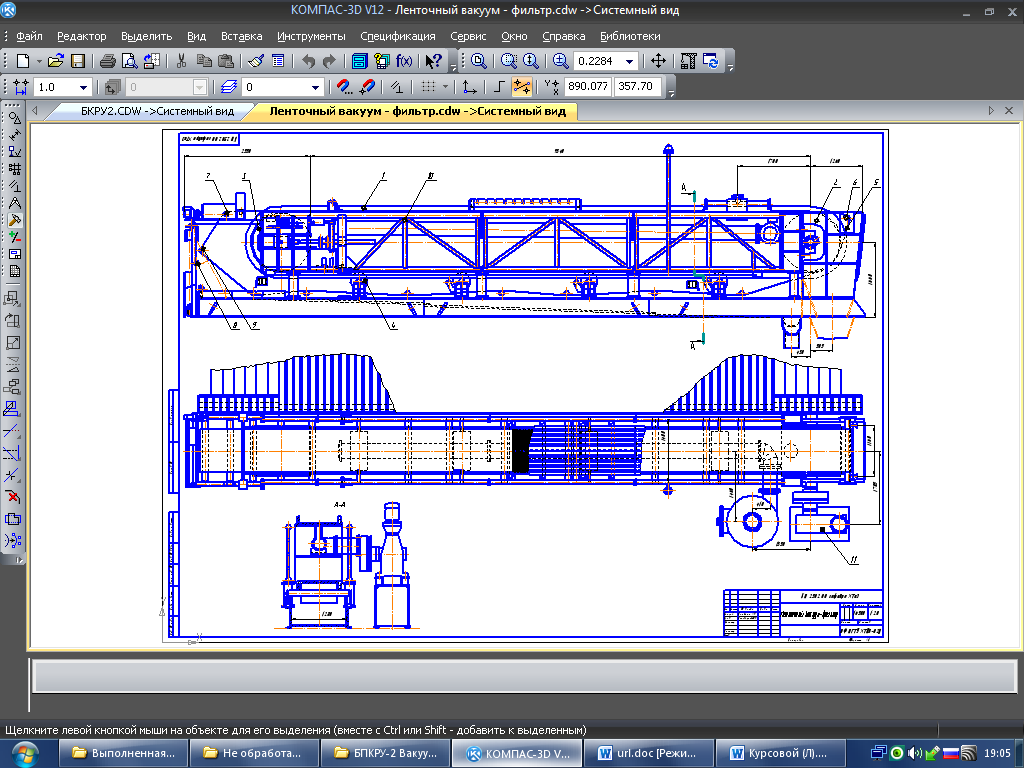Open the Спецификация menu
Screen dimensions: 1024x768
398,36
